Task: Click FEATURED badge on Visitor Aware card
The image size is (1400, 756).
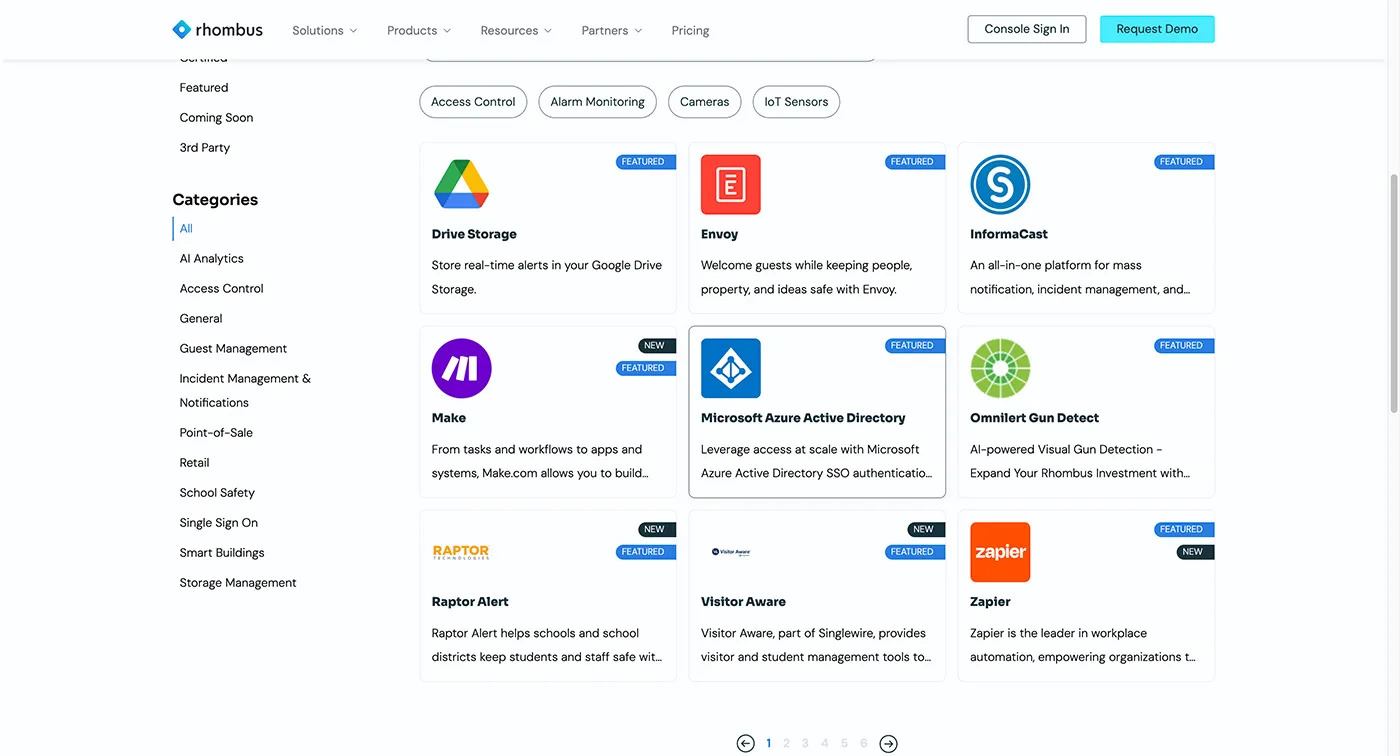Action: click(915, 552)
